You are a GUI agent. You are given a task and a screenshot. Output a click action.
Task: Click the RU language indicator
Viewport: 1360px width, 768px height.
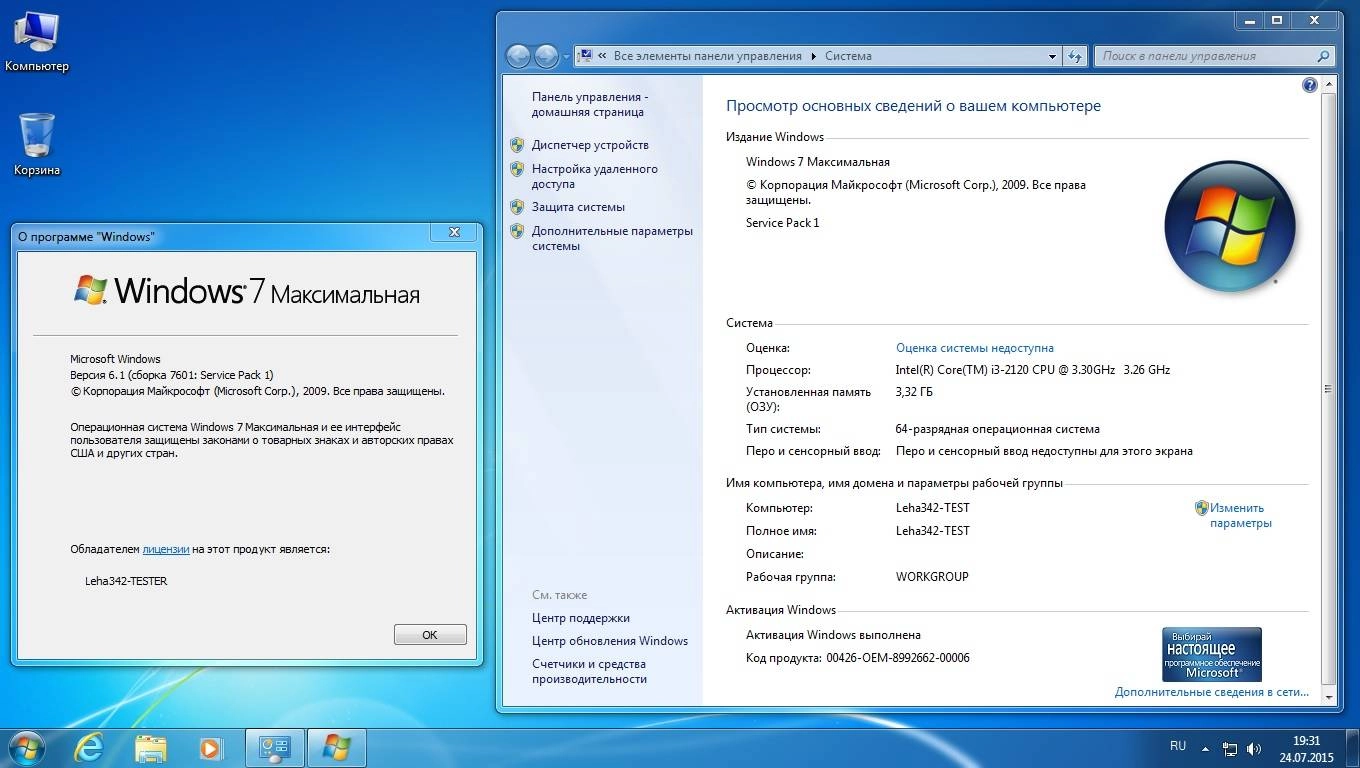point(1178,746)
